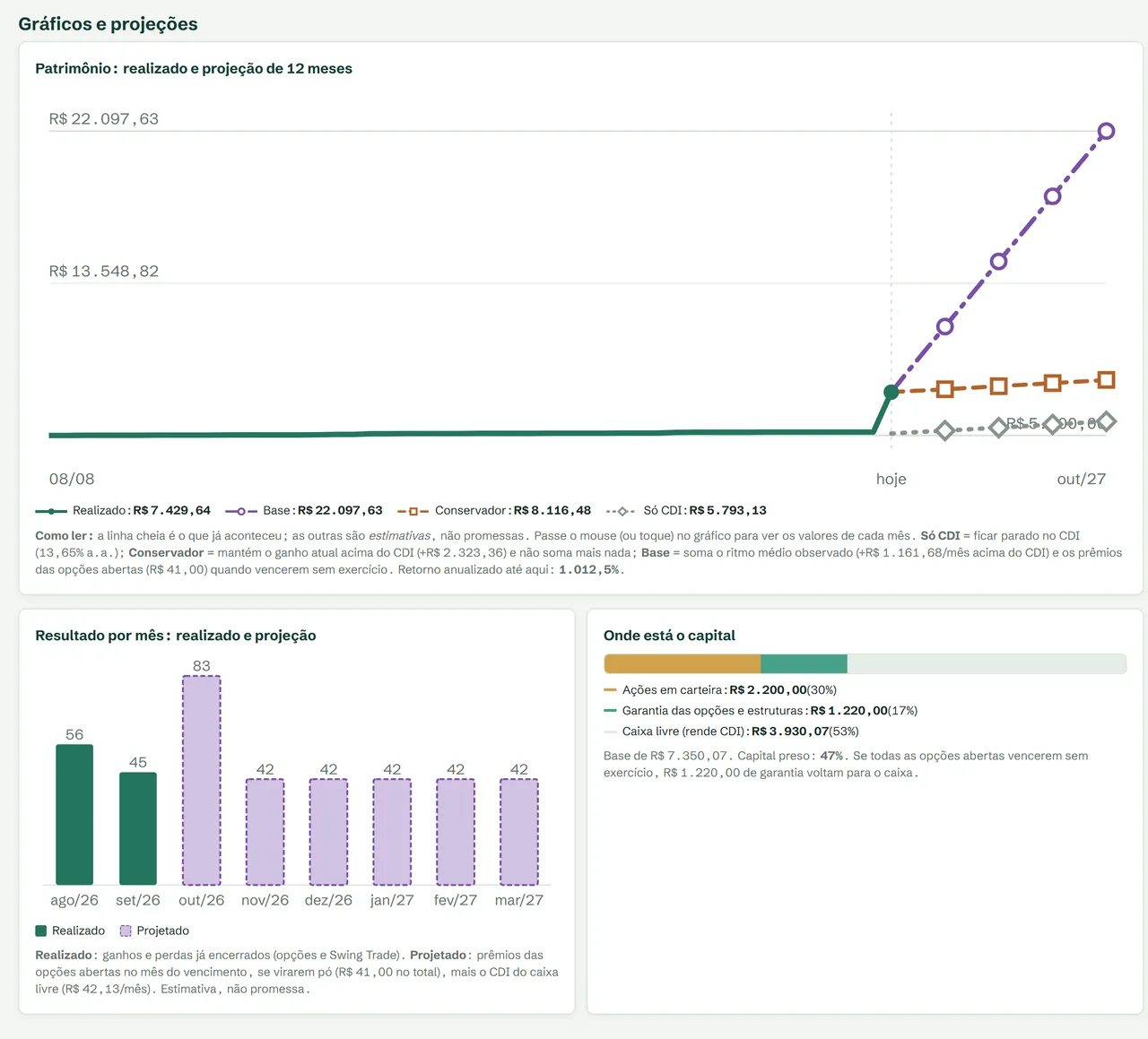Click the 'Capital preso: 47%' text
Screen dimensions: 1148x1039
click(789, 756)
